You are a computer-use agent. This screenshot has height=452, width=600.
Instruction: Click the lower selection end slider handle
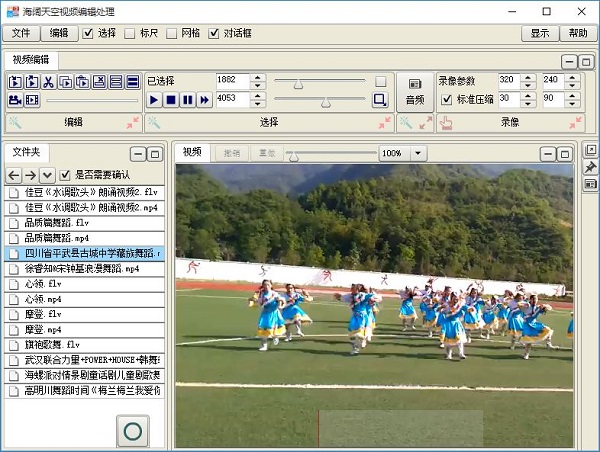pos(325,102)
